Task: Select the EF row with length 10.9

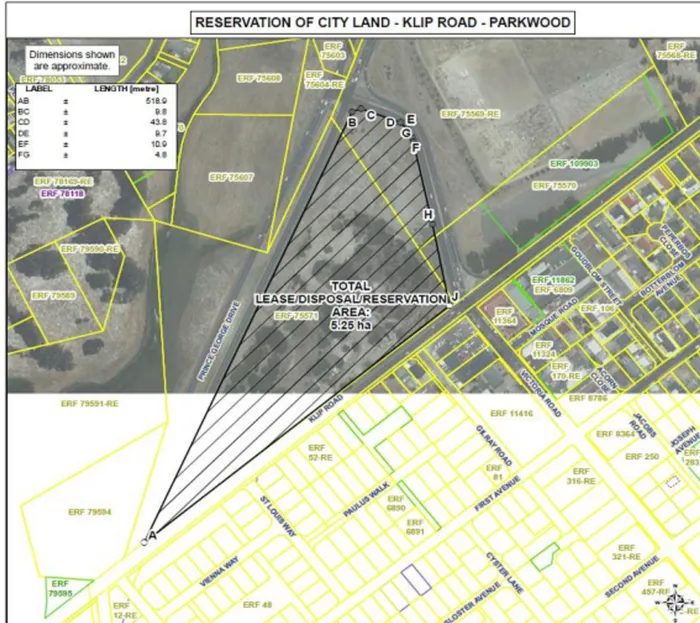Action: (92, 144)
